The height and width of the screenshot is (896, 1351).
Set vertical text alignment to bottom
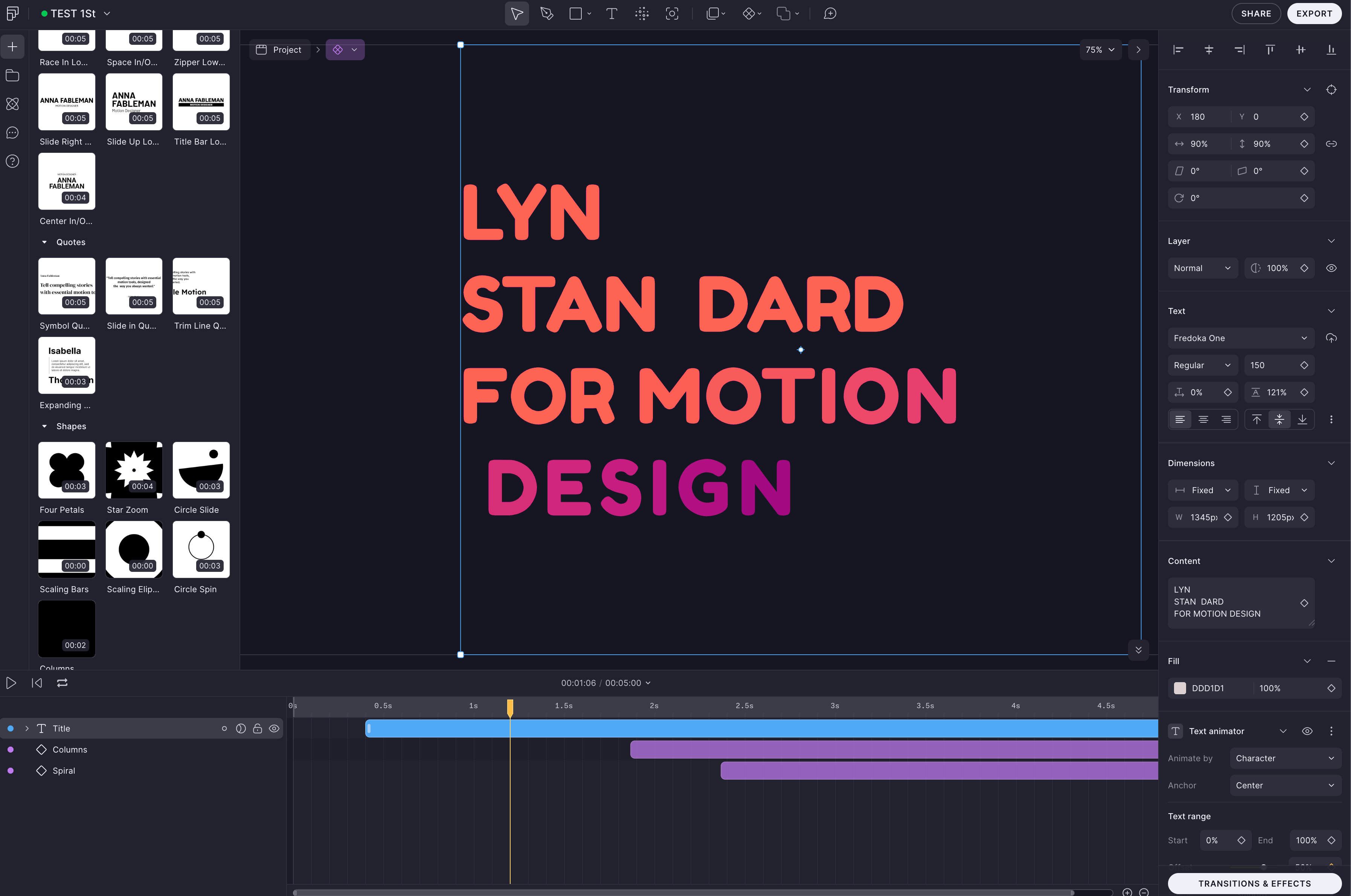pyautogui.click(x=1302, y=419)
